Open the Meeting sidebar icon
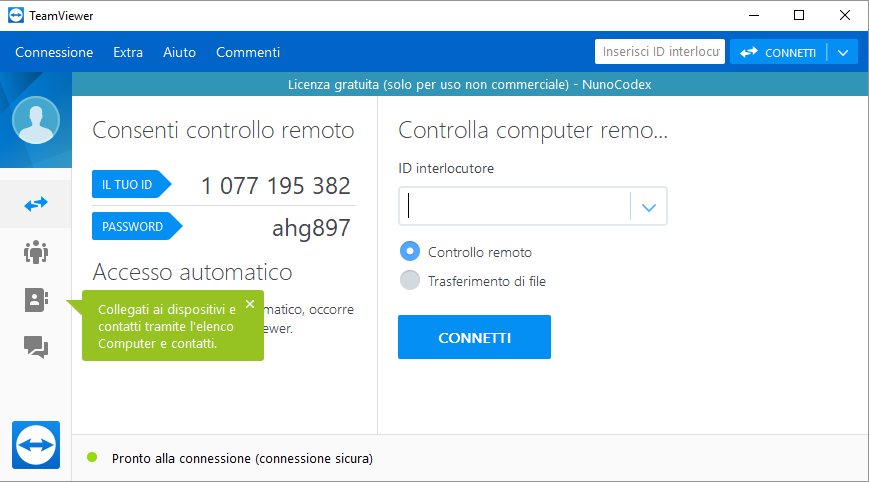This screenshot has width=869, height=482. point(36,252)
